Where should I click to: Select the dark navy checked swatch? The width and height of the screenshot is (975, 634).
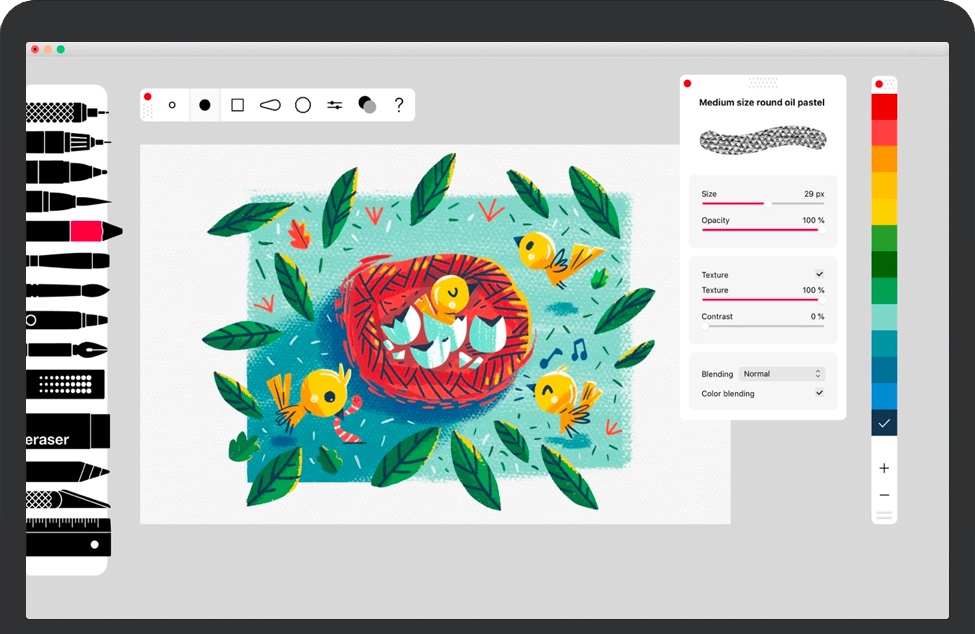coord(884,423)
